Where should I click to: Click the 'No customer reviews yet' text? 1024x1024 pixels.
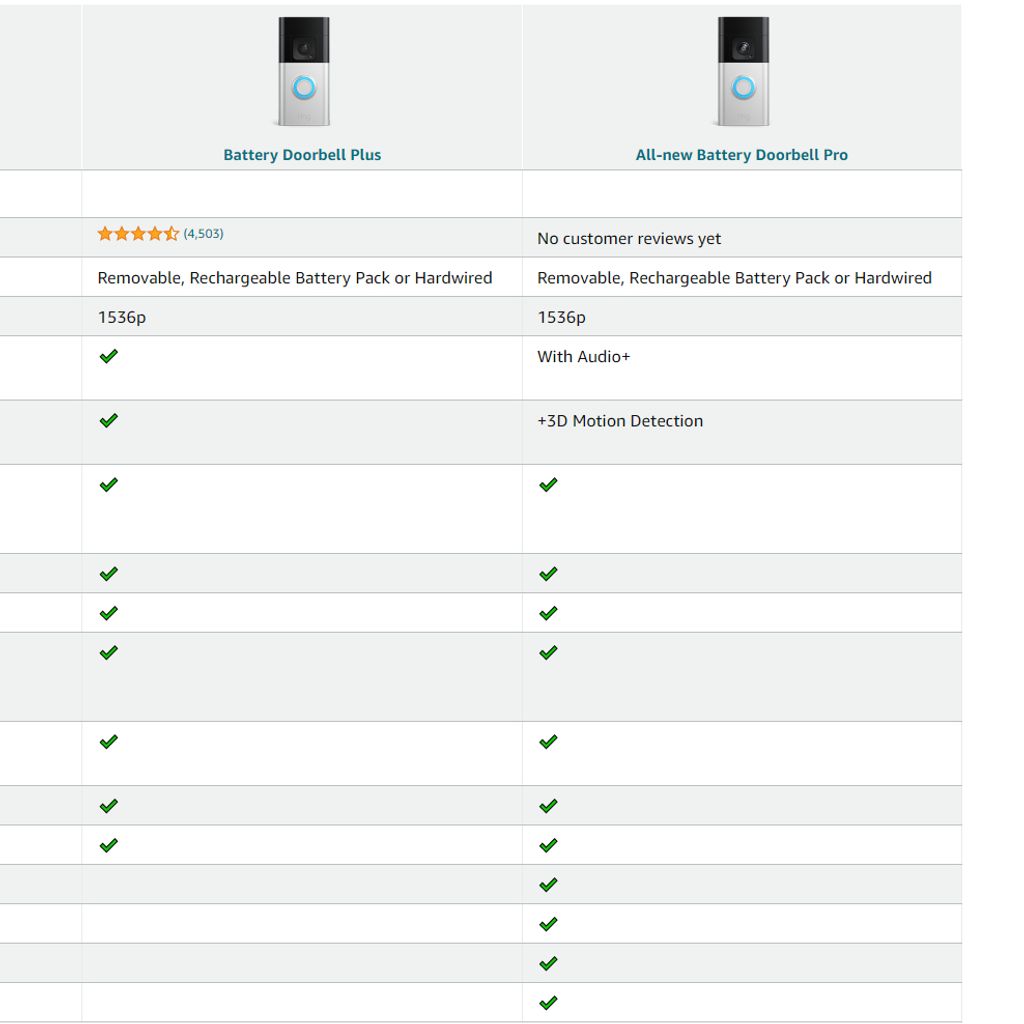point(629,239)
